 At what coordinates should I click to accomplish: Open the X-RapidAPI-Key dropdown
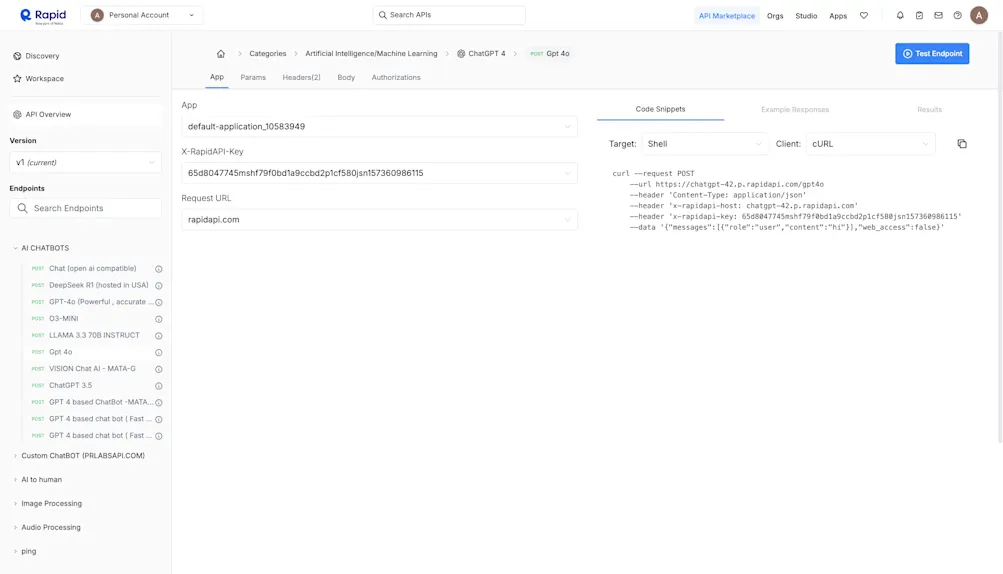[379, 173]
